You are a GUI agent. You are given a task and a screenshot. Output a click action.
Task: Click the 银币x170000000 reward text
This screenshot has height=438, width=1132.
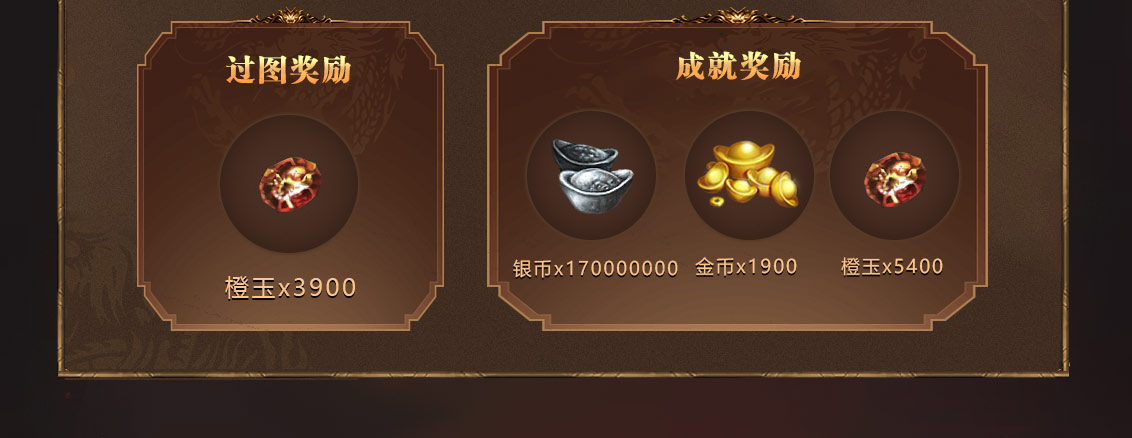click(x=596, y=268)
